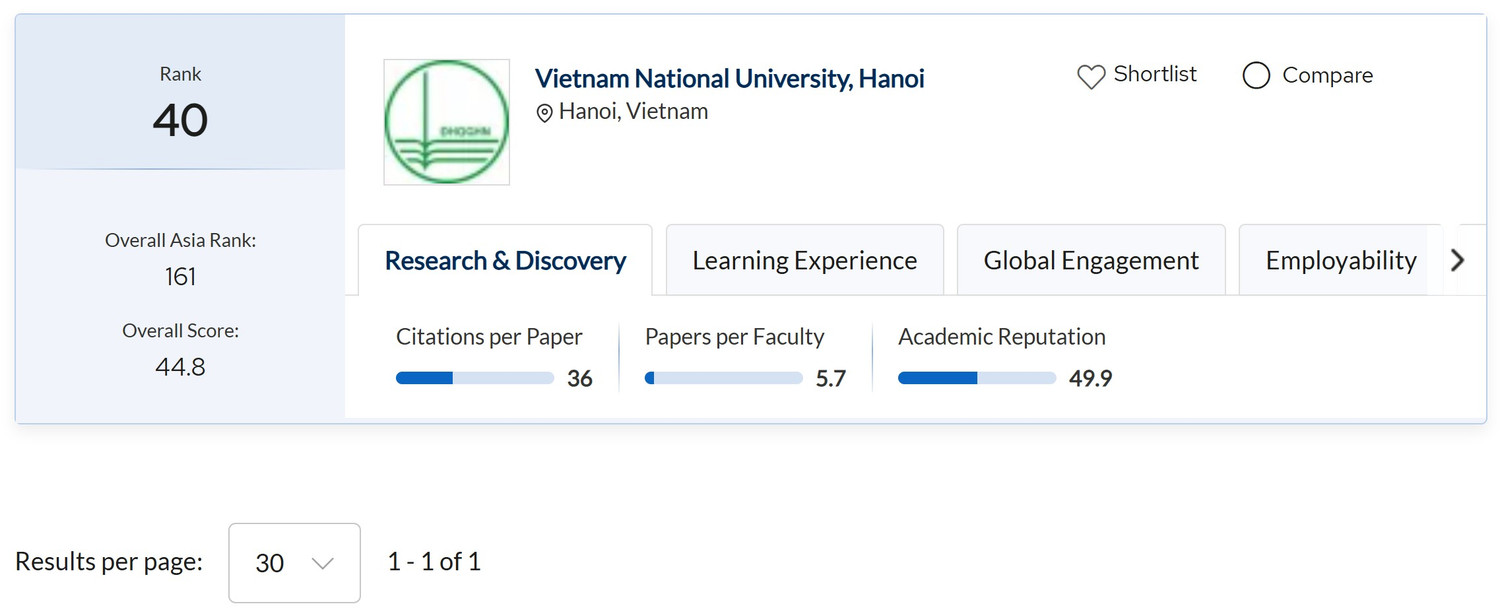Select the Research & Discovery tab
The image size is (1500, 610).
pyautogui.click(x=505, y=260)
